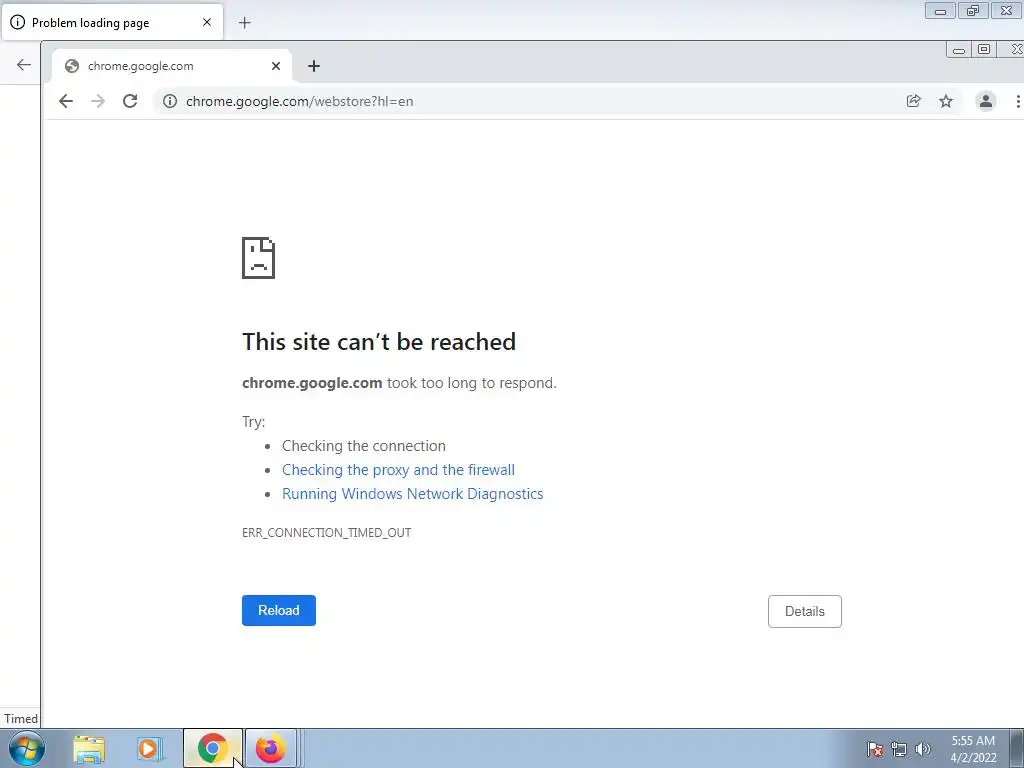The width and height of the screenshot is (1024, 768).
Task: Click the ERR_CONNECTION_TIMED_OUT error code text
Action: point(327,532)
